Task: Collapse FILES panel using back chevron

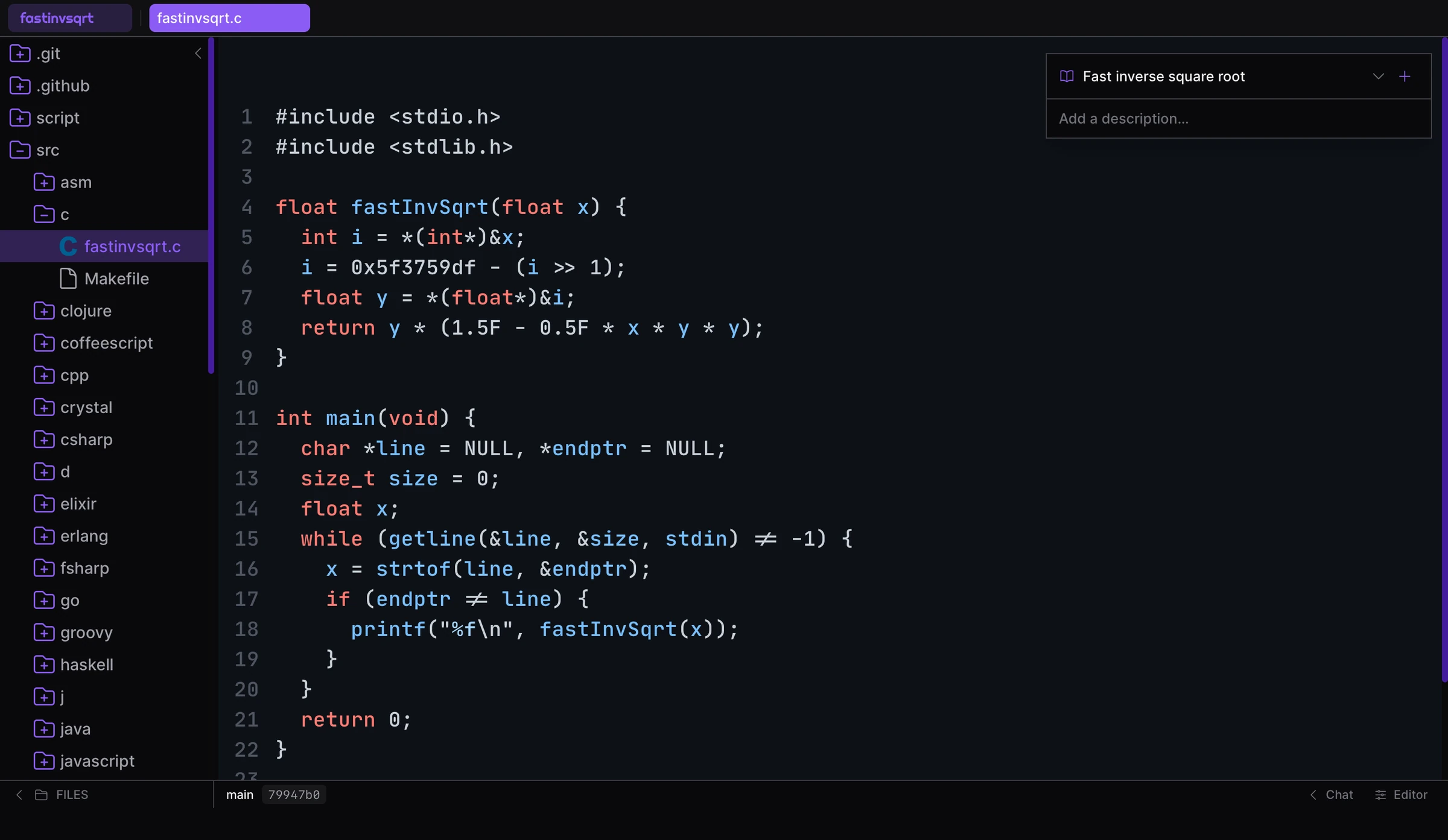Action: tap(19, 795)
